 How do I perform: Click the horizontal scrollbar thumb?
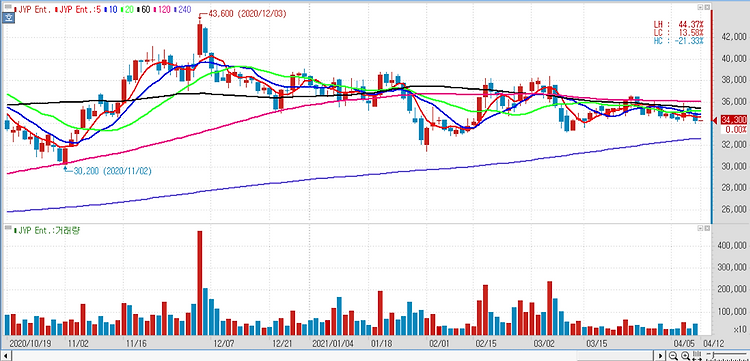[x=615, y=356]
